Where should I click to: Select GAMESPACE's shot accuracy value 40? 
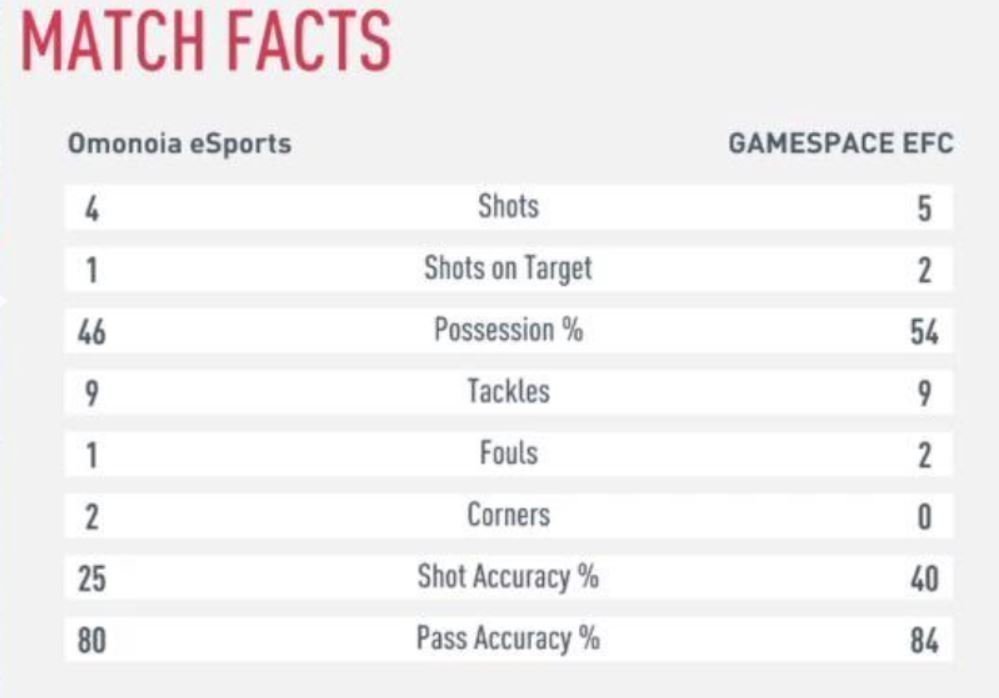point(924,579)
